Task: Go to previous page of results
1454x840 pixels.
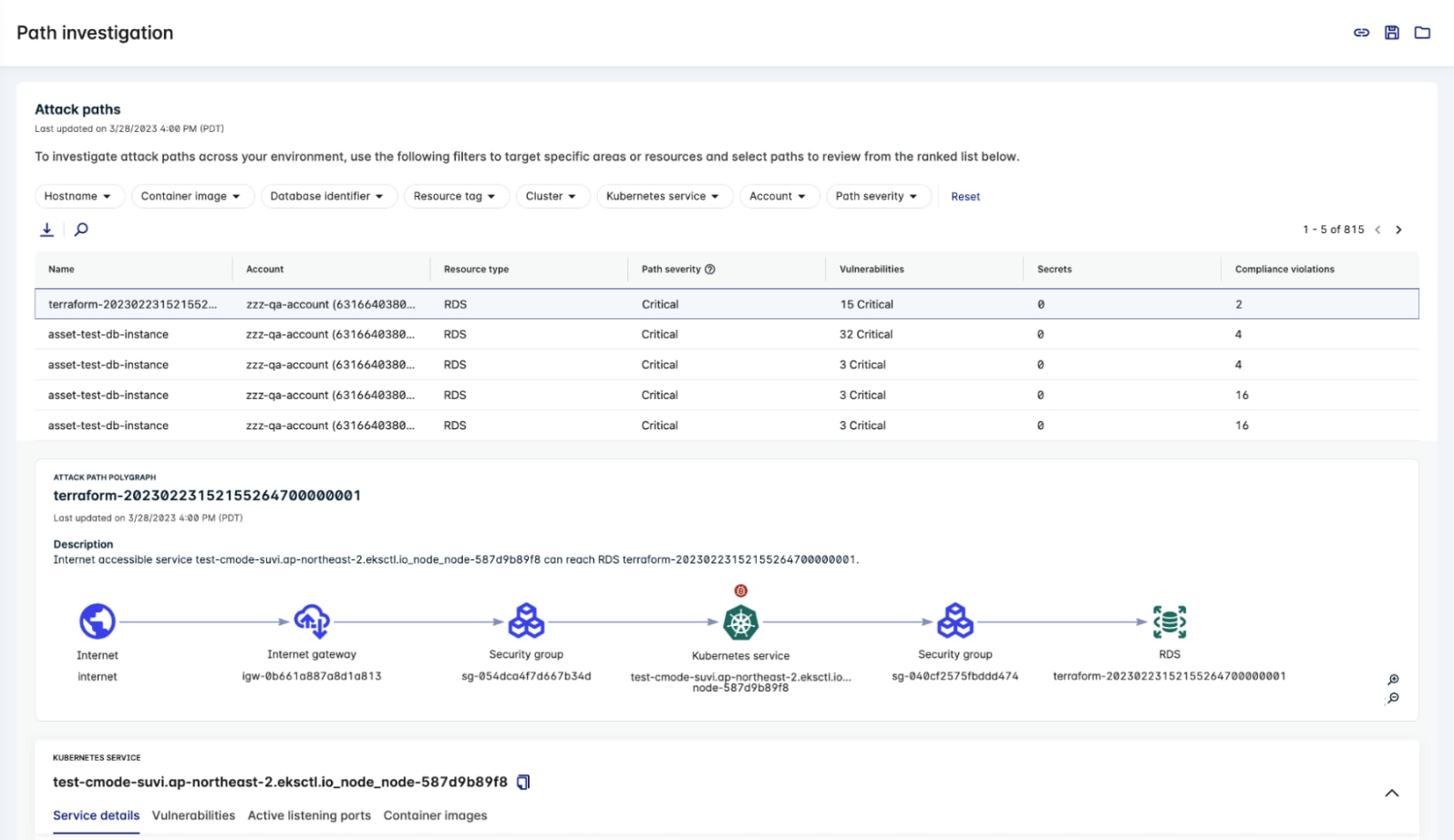Action: 1377,230
